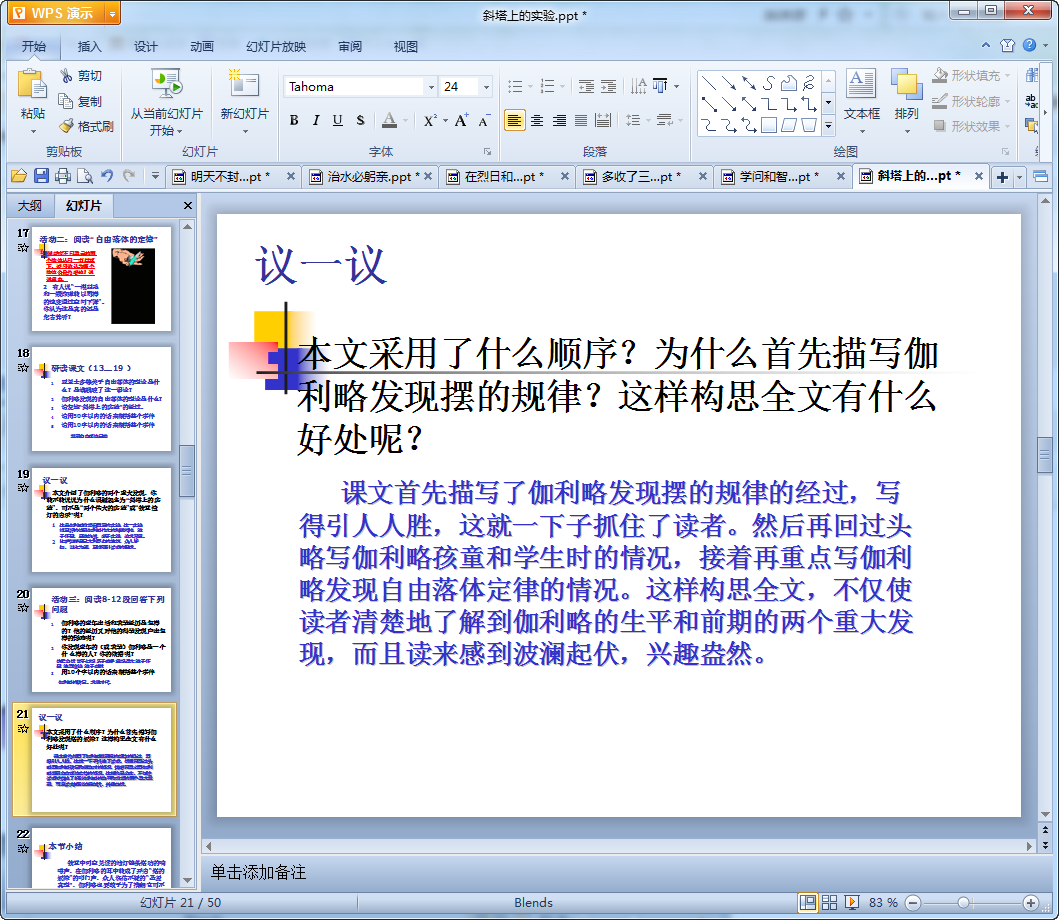
Task: Click the slideshow play icon in status bar
Action: (x=852, y=902)
